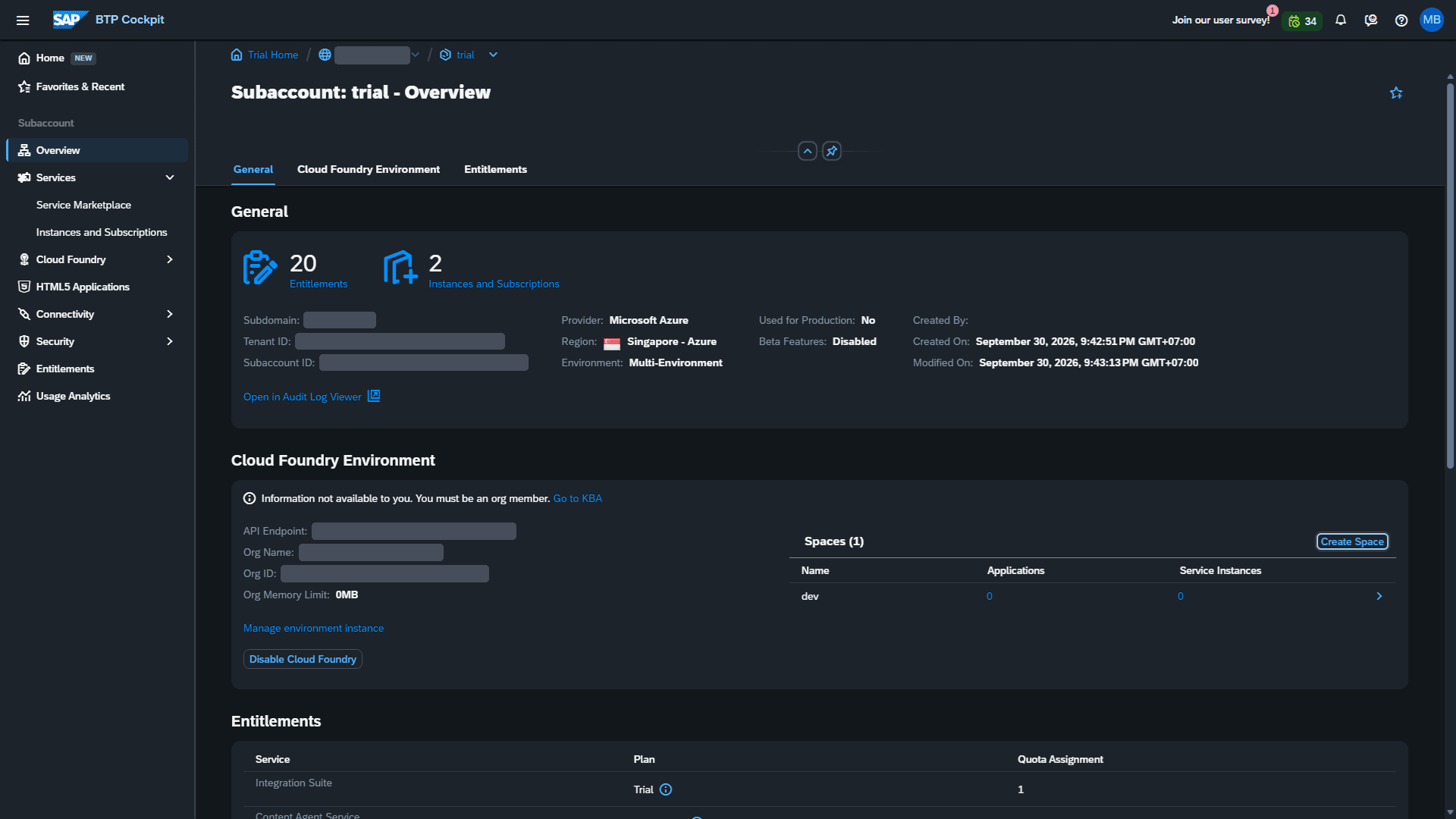
Task: Toggle the hamburger navigation menu
Action: (23, 20)
